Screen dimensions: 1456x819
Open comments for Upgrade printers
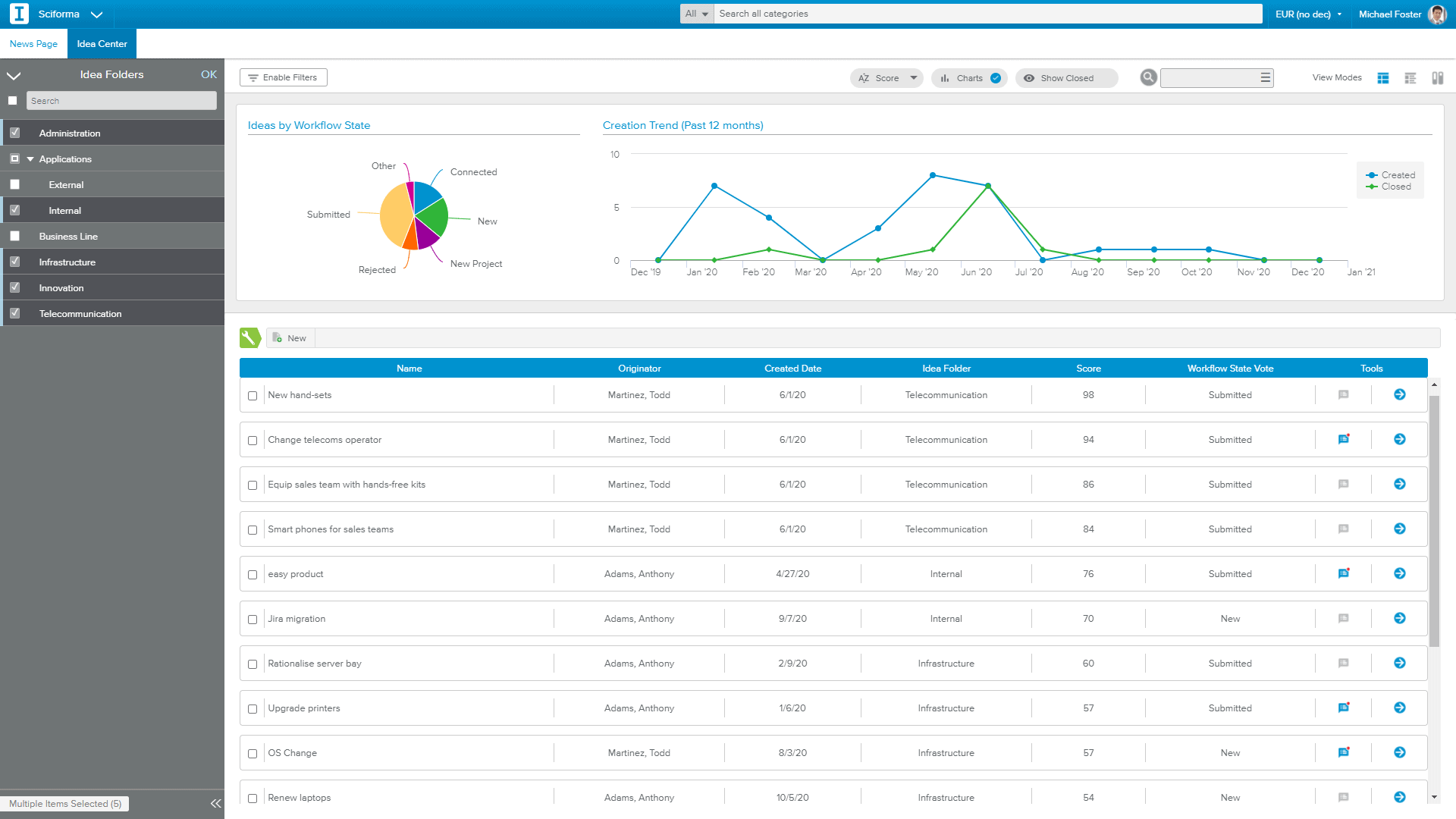1343,708
